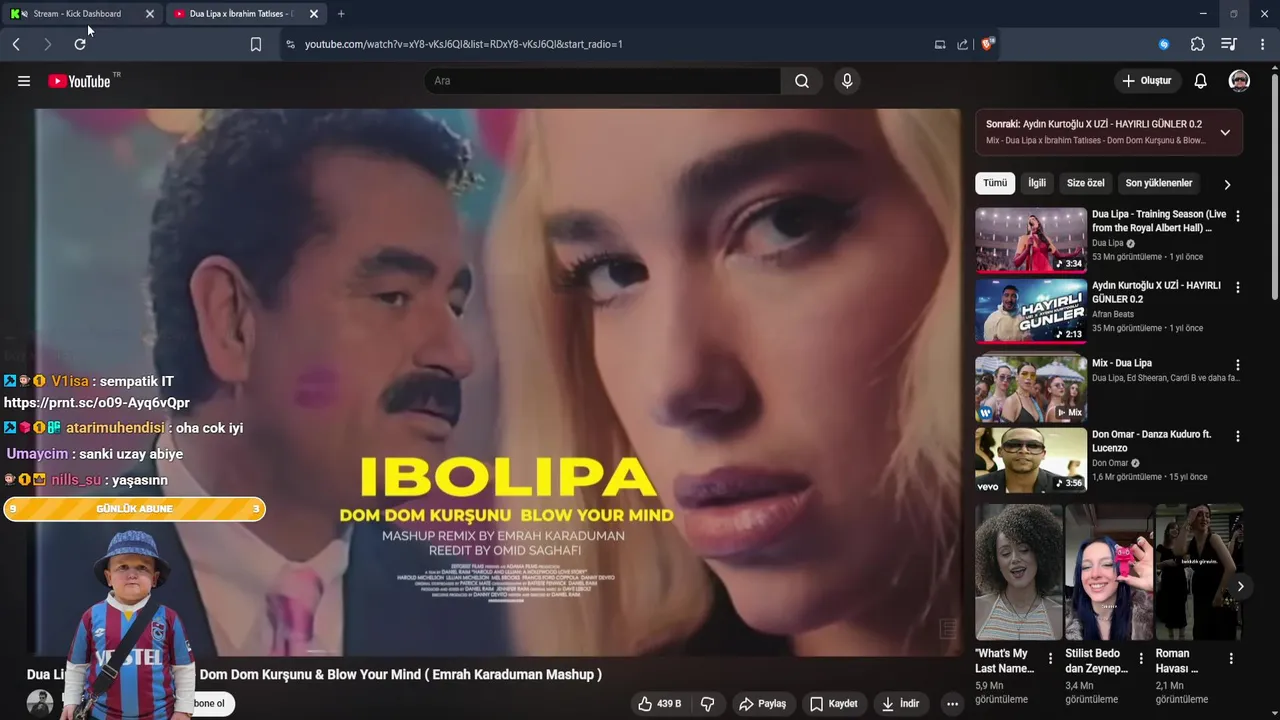
Task: Open the notifications bell
Action: [1200, 81]
